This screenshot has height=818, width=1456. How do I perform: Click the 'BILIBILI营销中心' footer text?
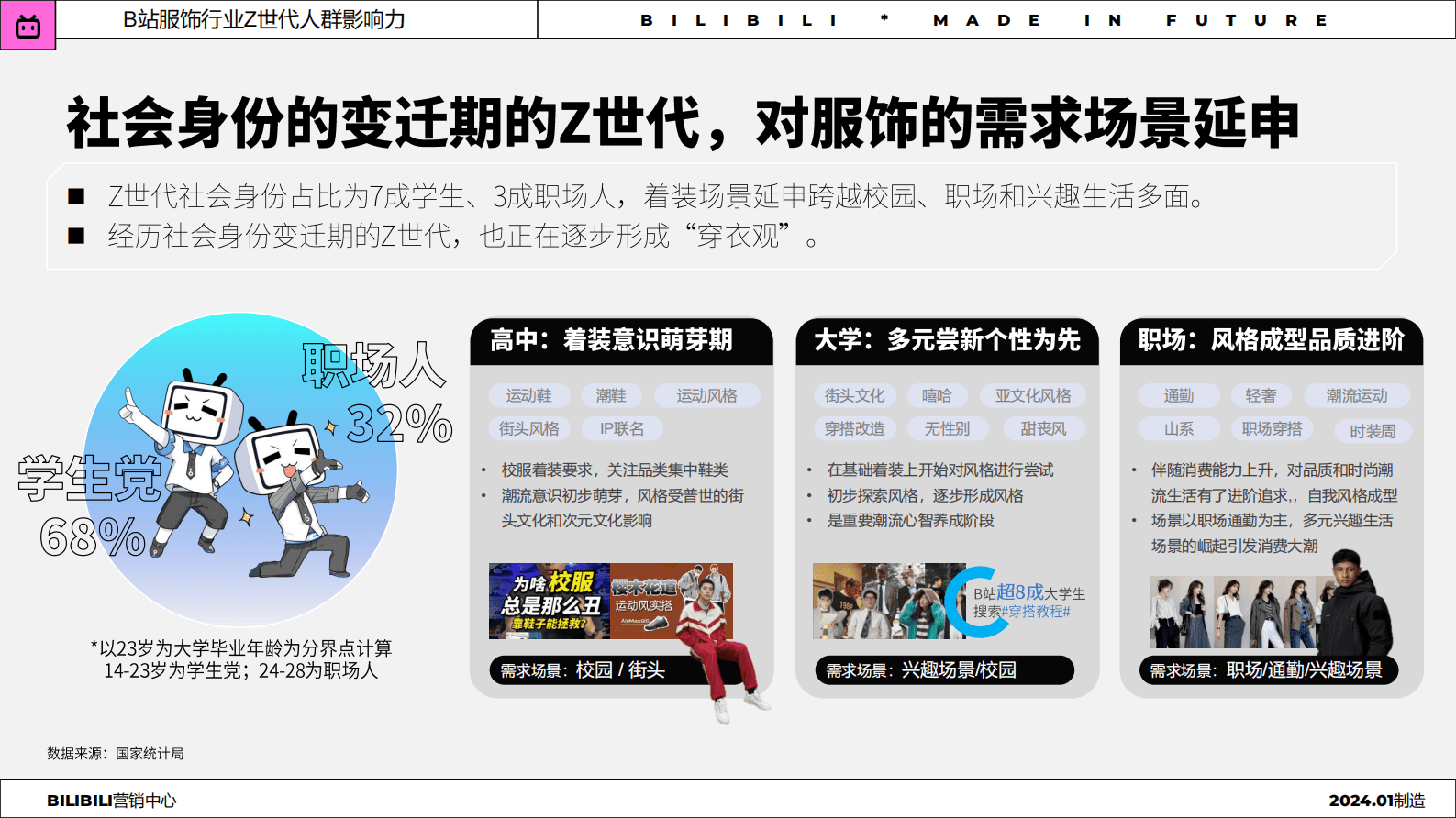(112, 801)
